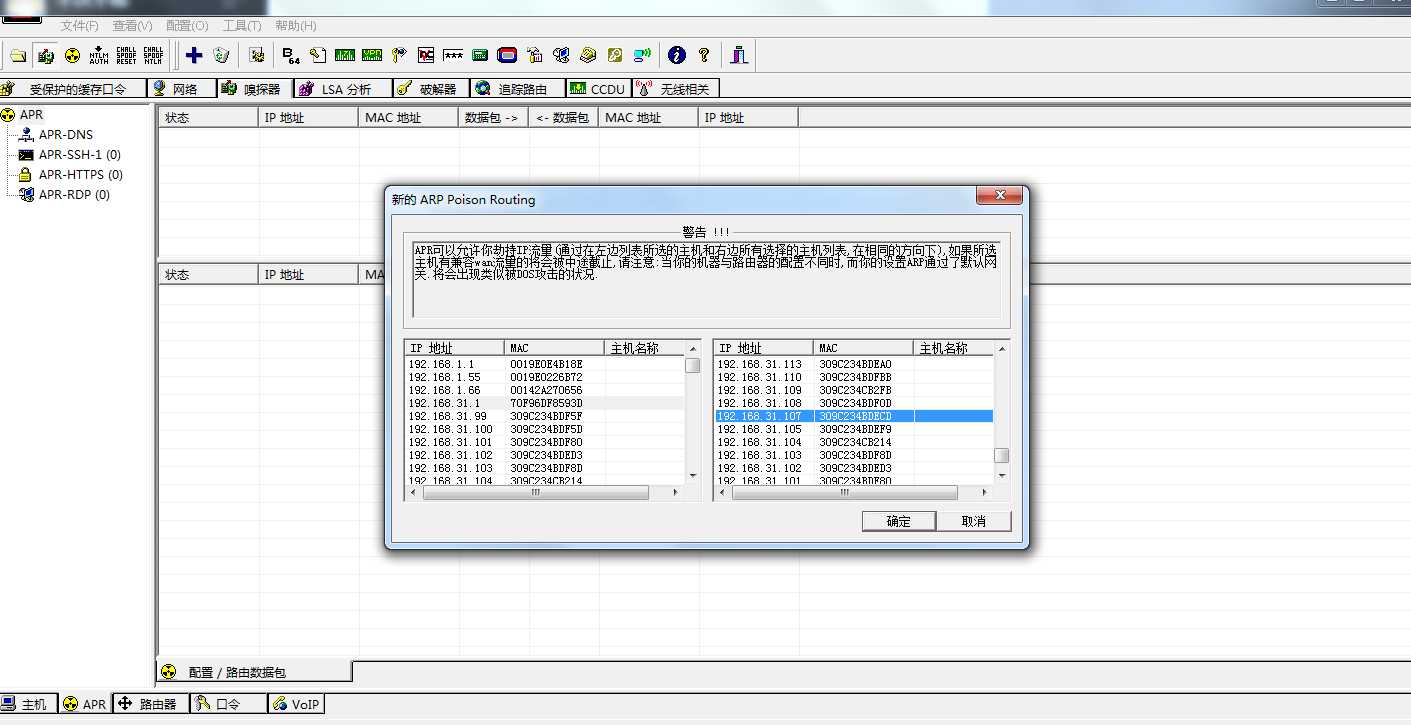Switch to the 受保护的缓存口令 tab

tap(73, 89)
